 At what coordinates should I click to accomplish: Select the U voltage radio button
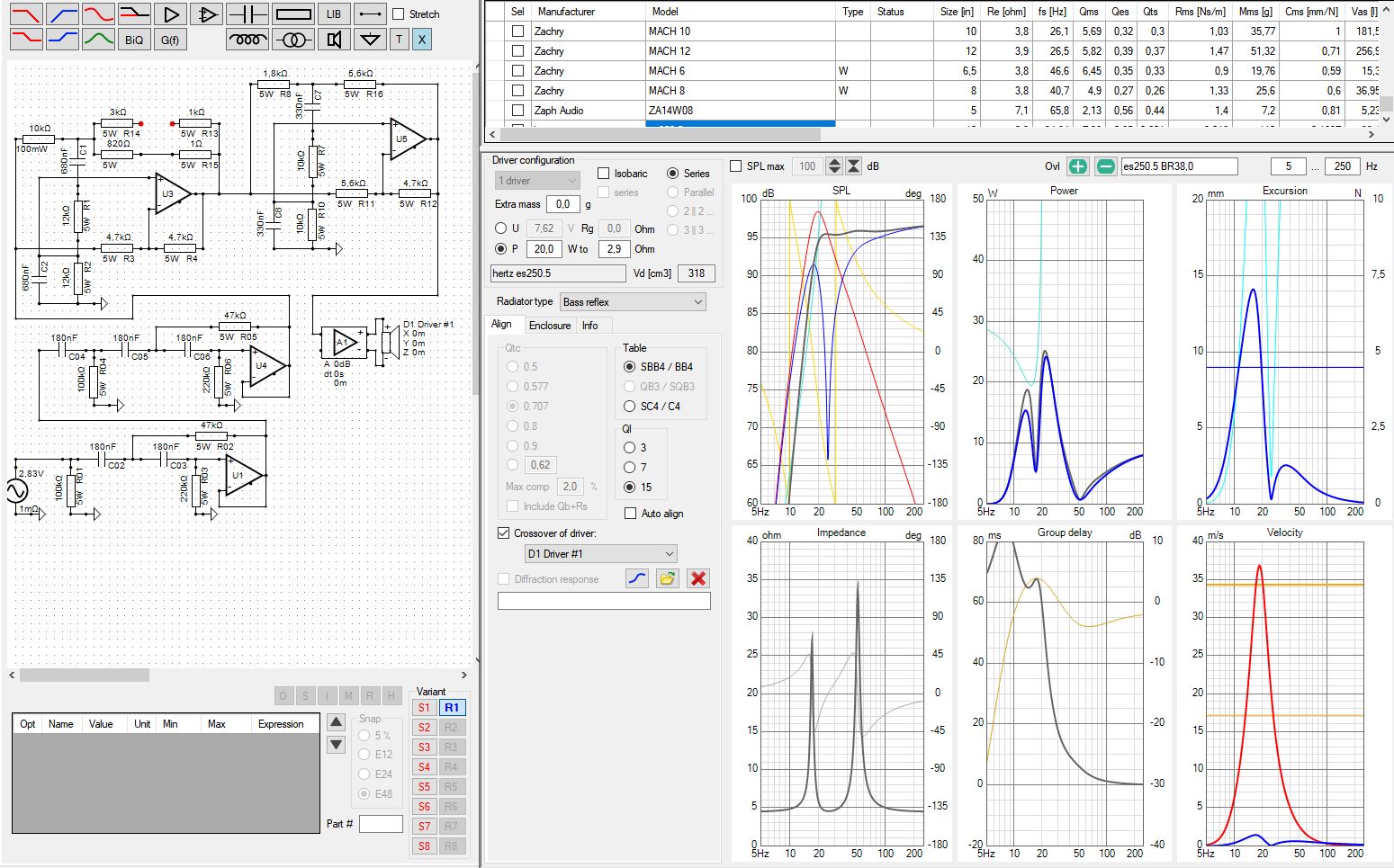(x=501, y=228)
